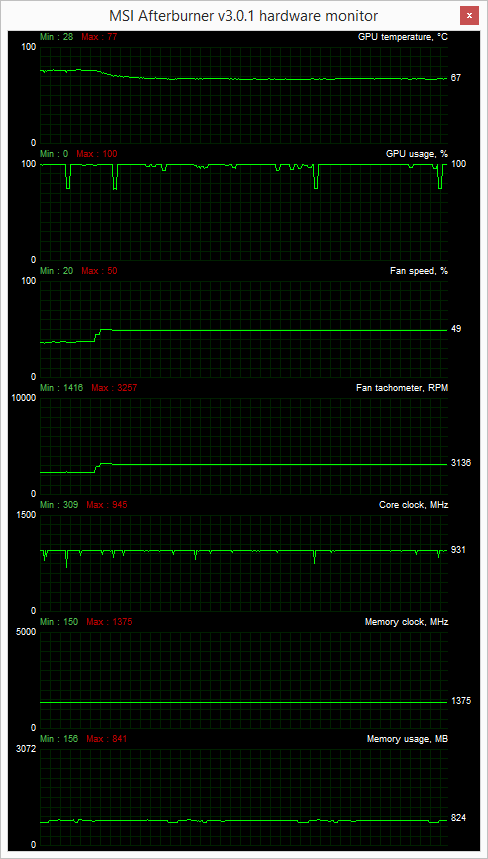
Task: Click the window title 'MSI Afterburner v3.0.1 hardware monitor'
Action: pyautogui.click(x=244, y=15)
